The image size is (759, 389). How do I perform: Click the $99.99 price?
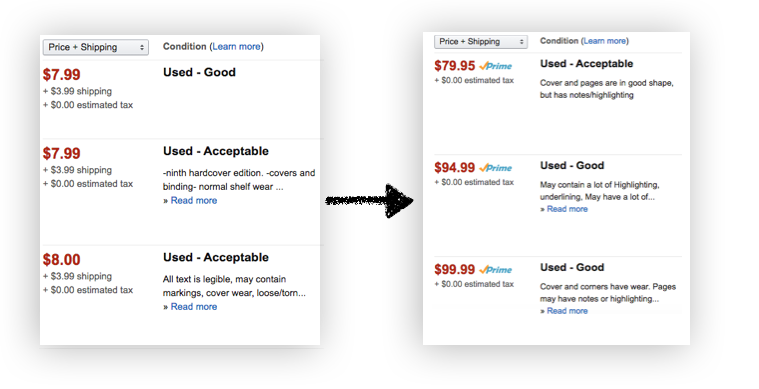click(455, 269)
